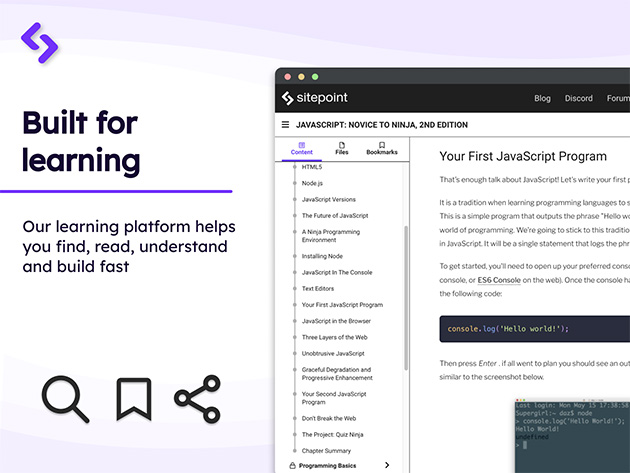
Task: Select HTML5 in the contents list
Action: point(312,167)
